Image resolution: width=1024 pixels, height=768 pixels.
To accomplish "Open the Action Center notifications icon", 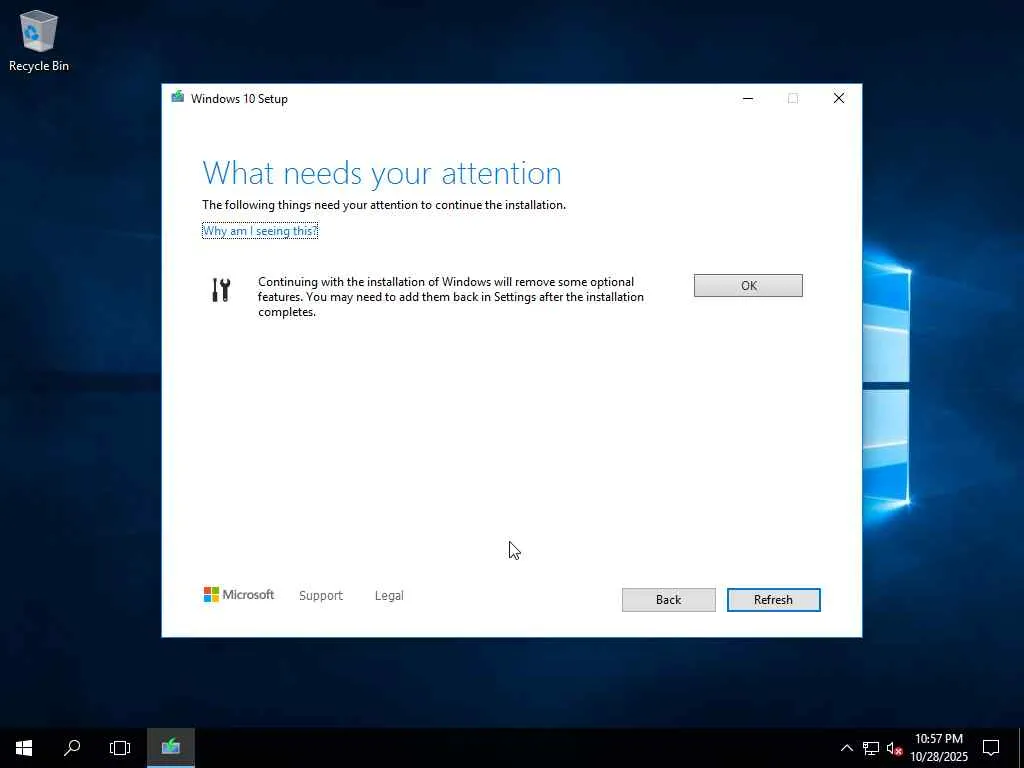I will [991, 748].
